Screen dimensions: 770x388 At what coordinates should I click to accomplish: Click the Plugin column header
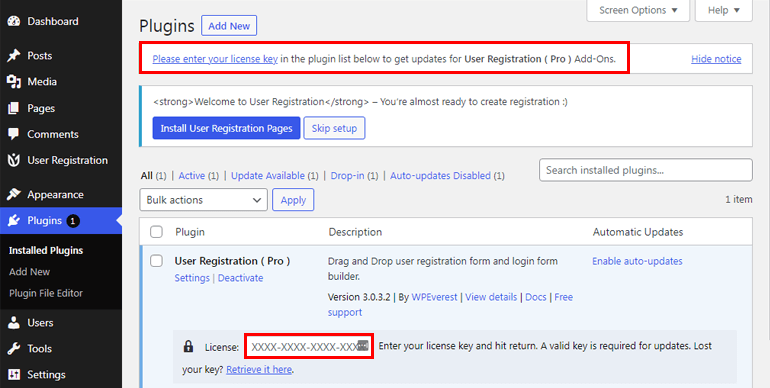point(190,232)
